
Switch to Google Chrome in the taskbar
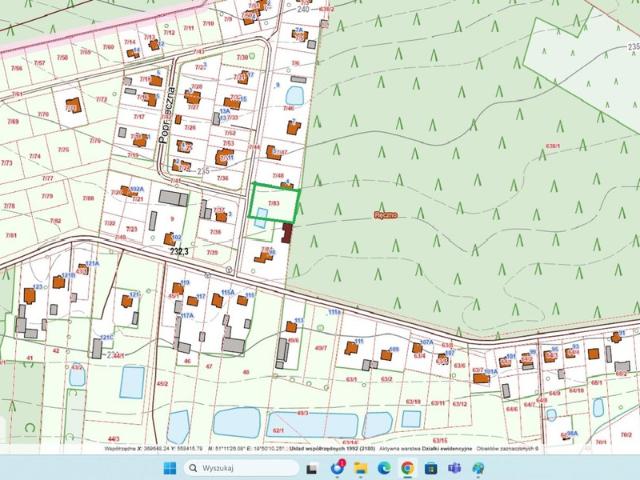[408, 468]
